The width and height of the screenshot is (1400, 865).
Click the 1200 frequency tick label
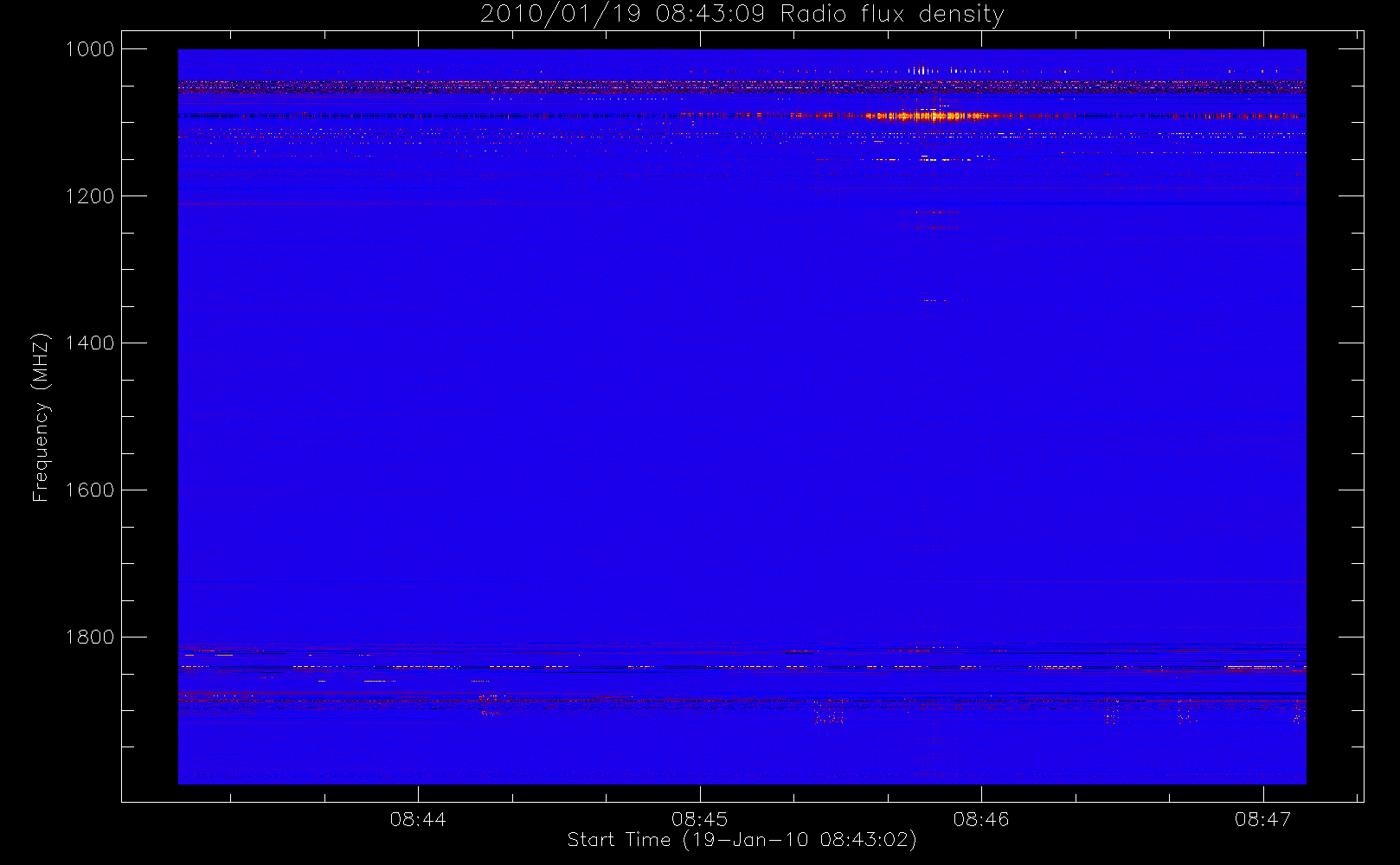tap(90, 196)
